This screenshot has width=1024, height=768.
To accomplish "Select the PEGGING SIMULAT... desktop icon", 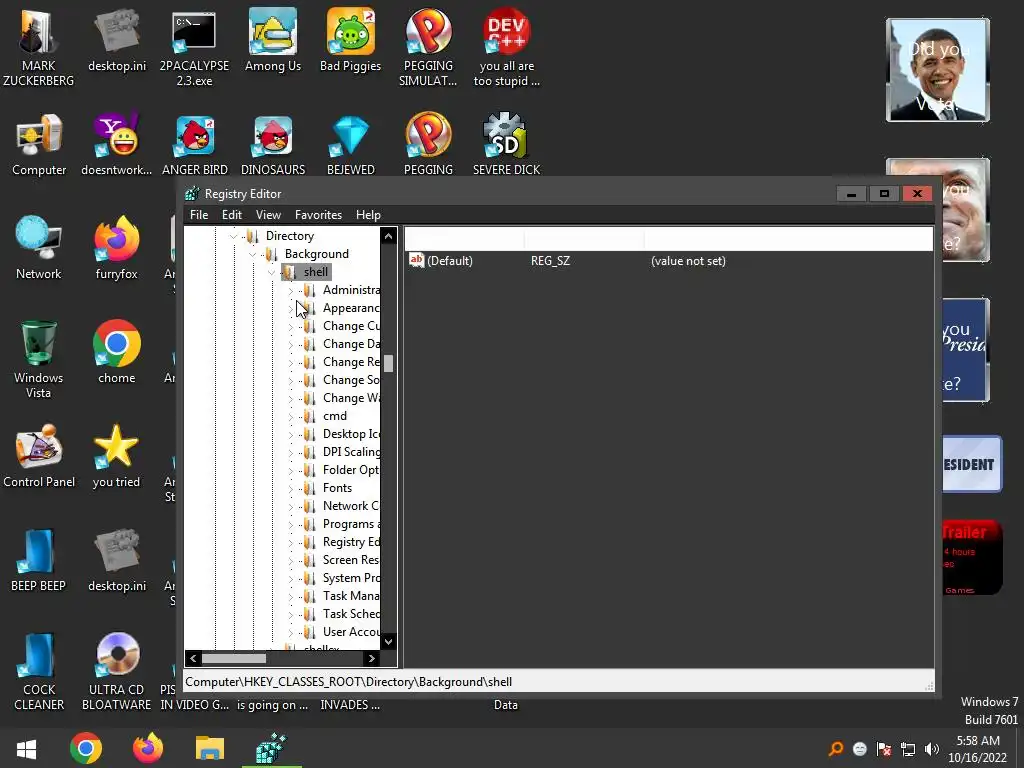I will click(x=428, y=46).
